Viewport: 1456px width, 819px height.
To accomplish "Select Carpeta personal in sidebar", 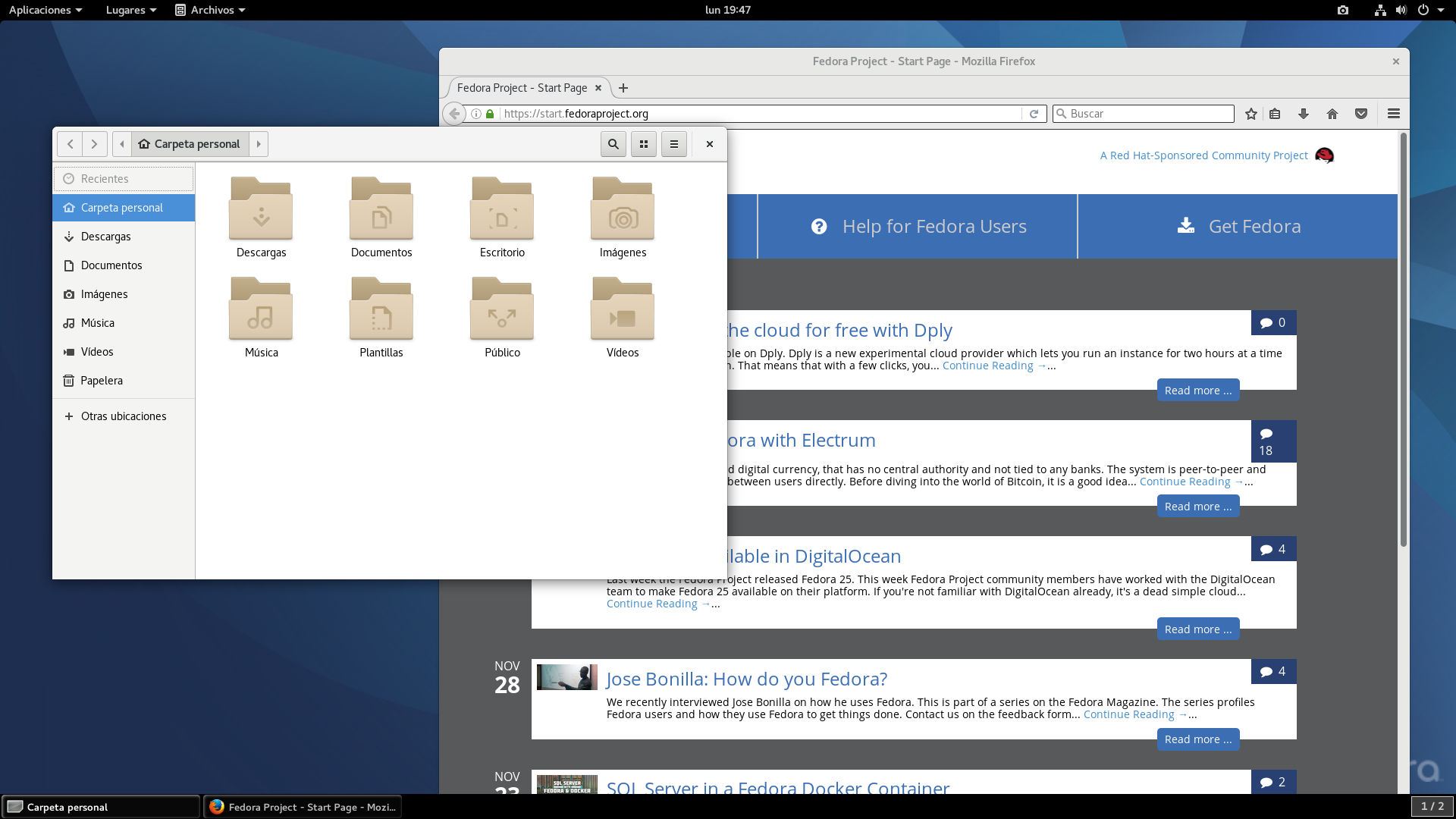I will [124, 208].
